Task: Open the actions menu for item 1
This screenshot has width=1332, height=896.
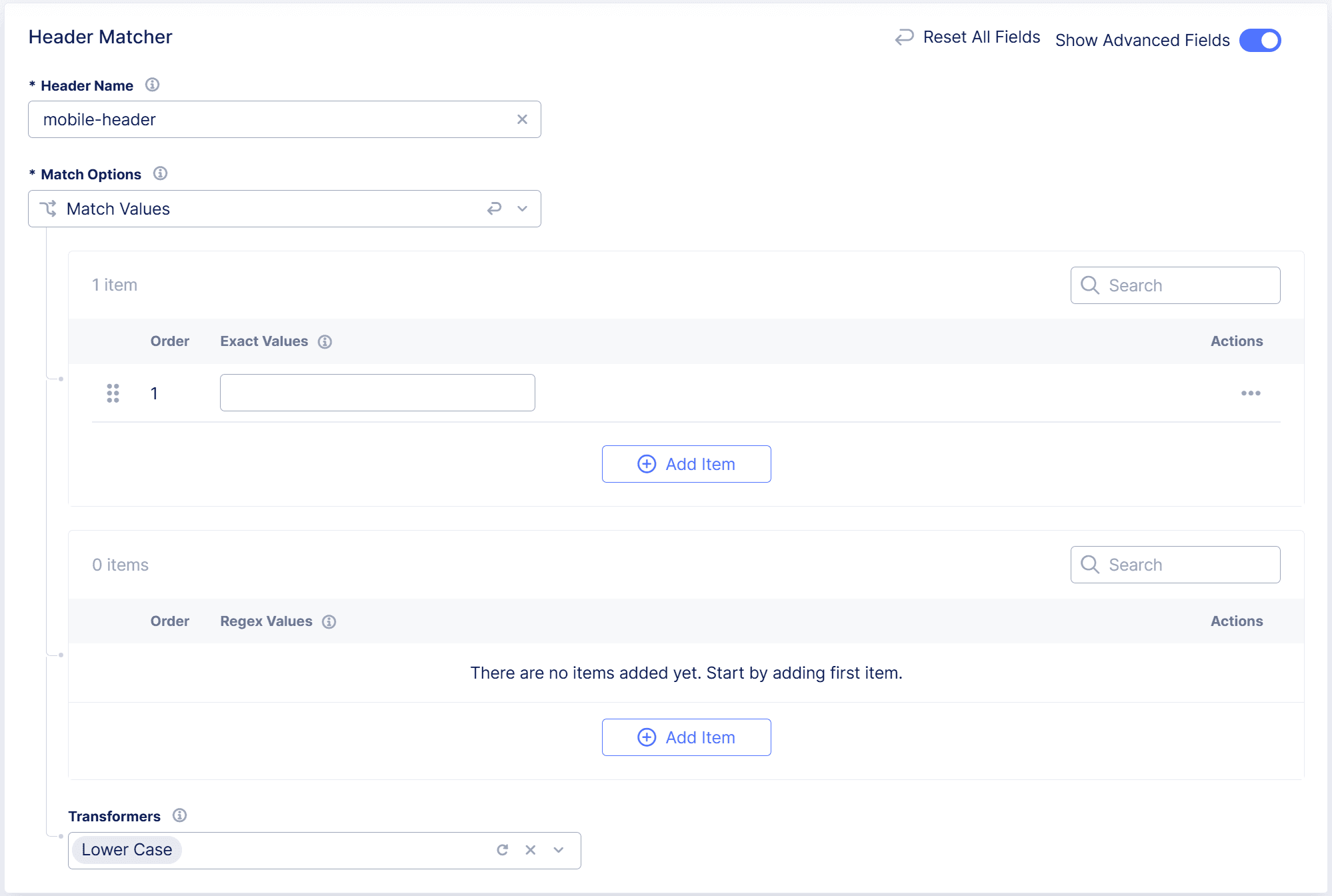Action: point(1250,393)
